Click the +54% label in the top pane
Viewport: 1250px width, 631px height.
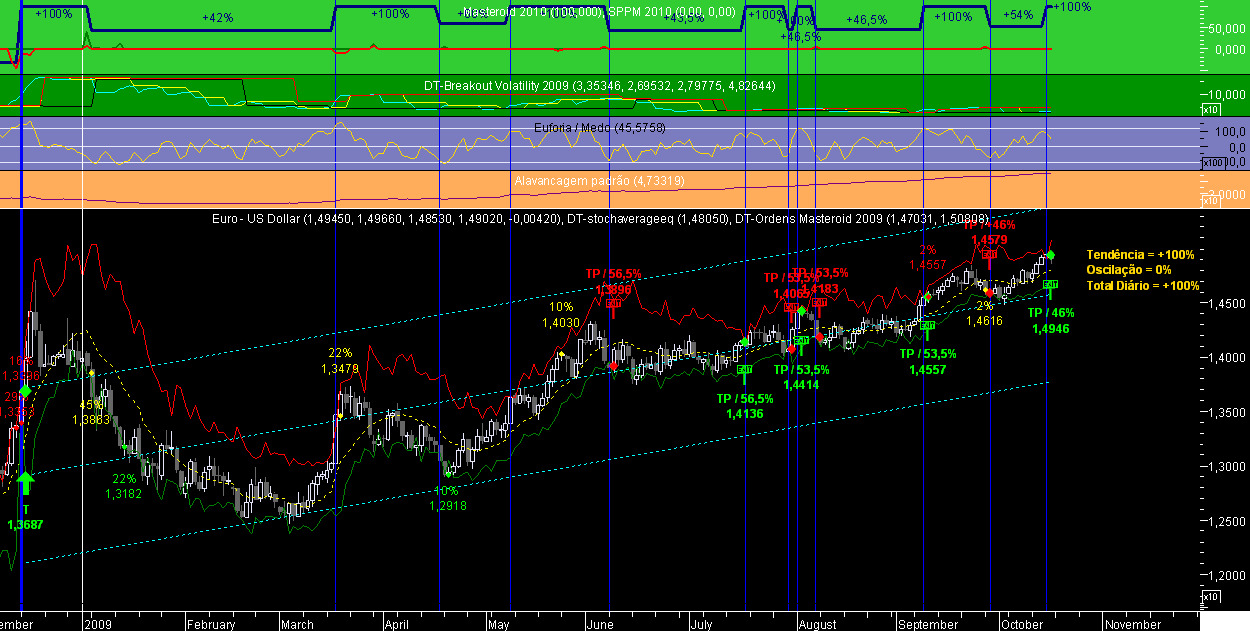pyautogui.click(x=1016, y=16)
